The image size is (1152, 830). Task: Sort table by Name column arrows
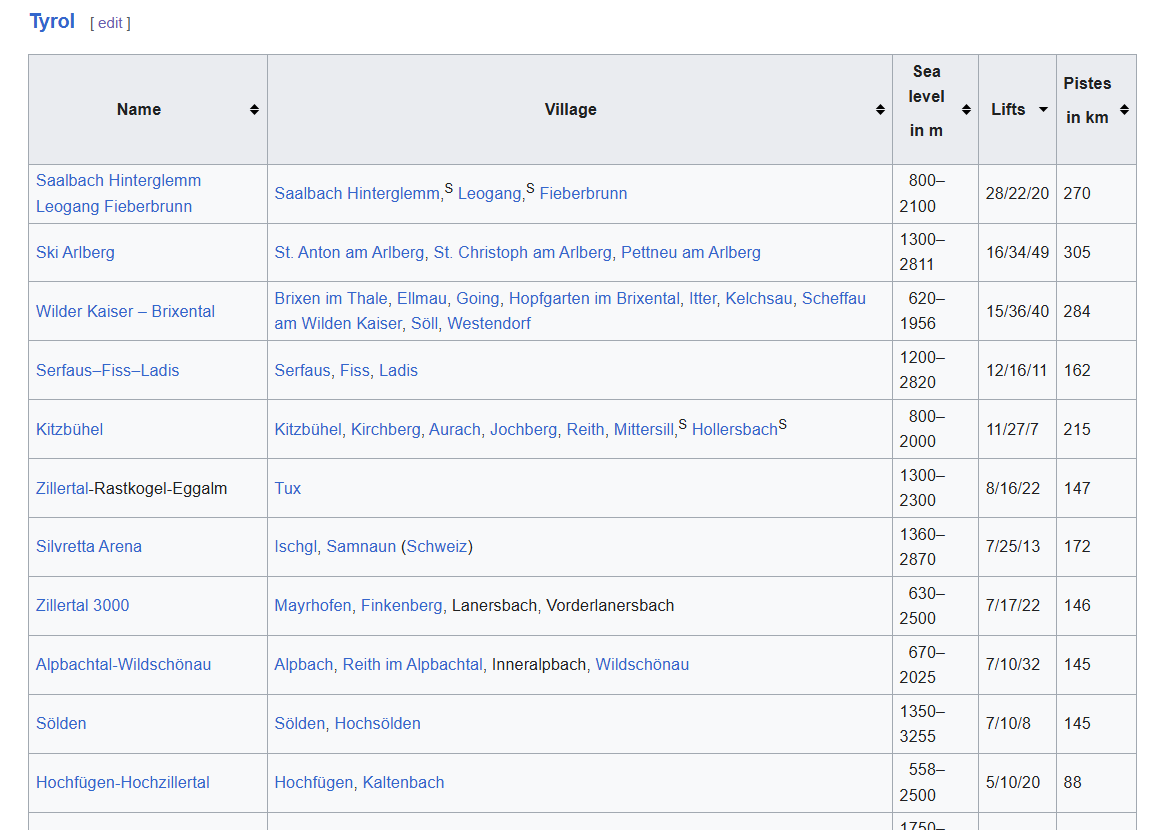254,109
